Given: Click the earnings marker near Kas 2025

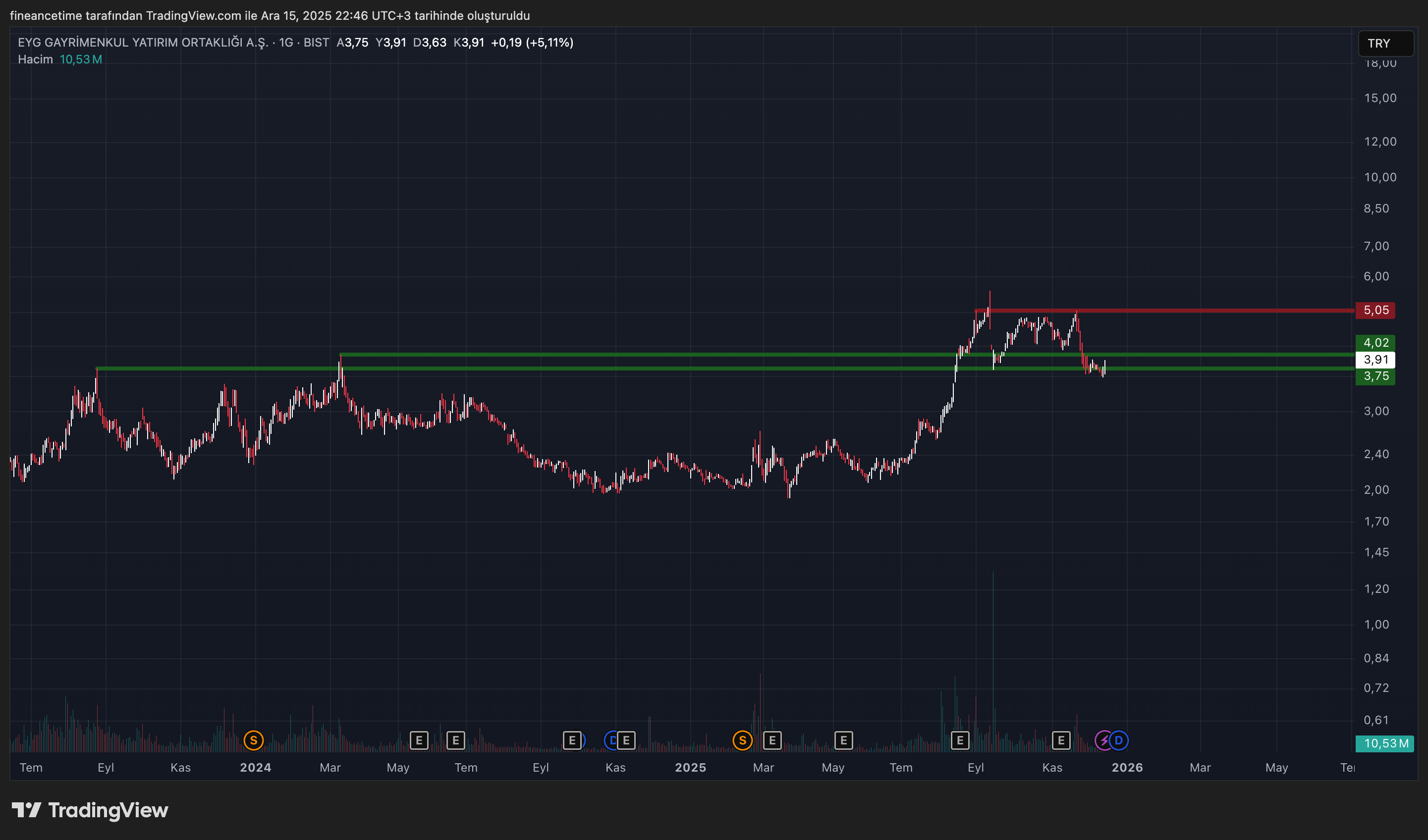Looking at the screenshot, I should [x=1061, y=740].
